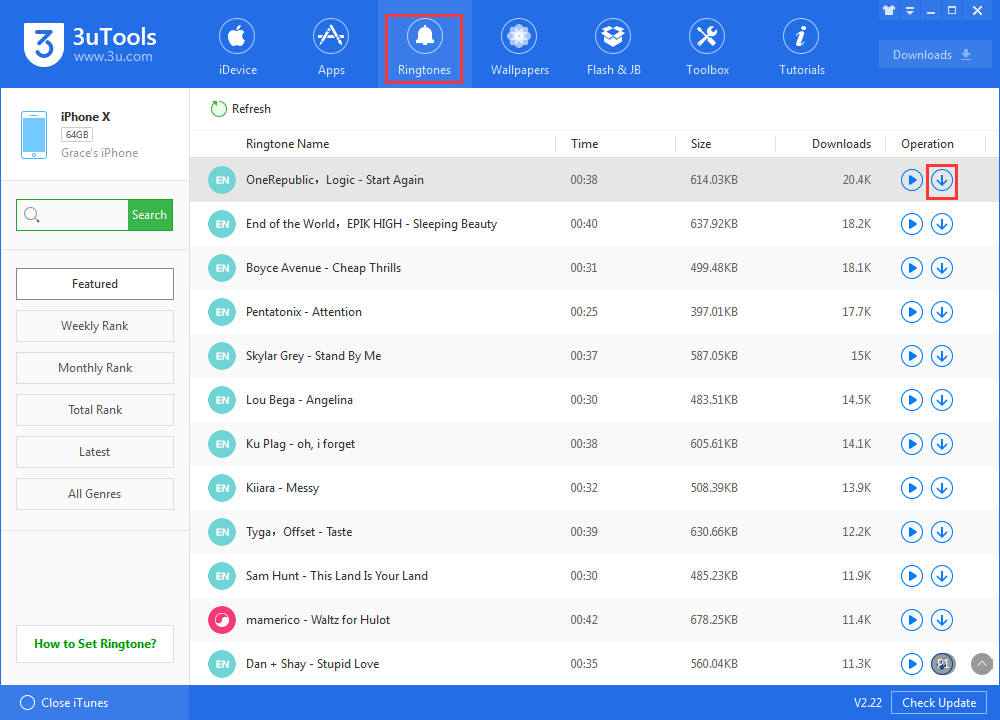This screenshot has width=1000, height=720.
Task: Click the Check Update button
Action: (x=939, y=703)
